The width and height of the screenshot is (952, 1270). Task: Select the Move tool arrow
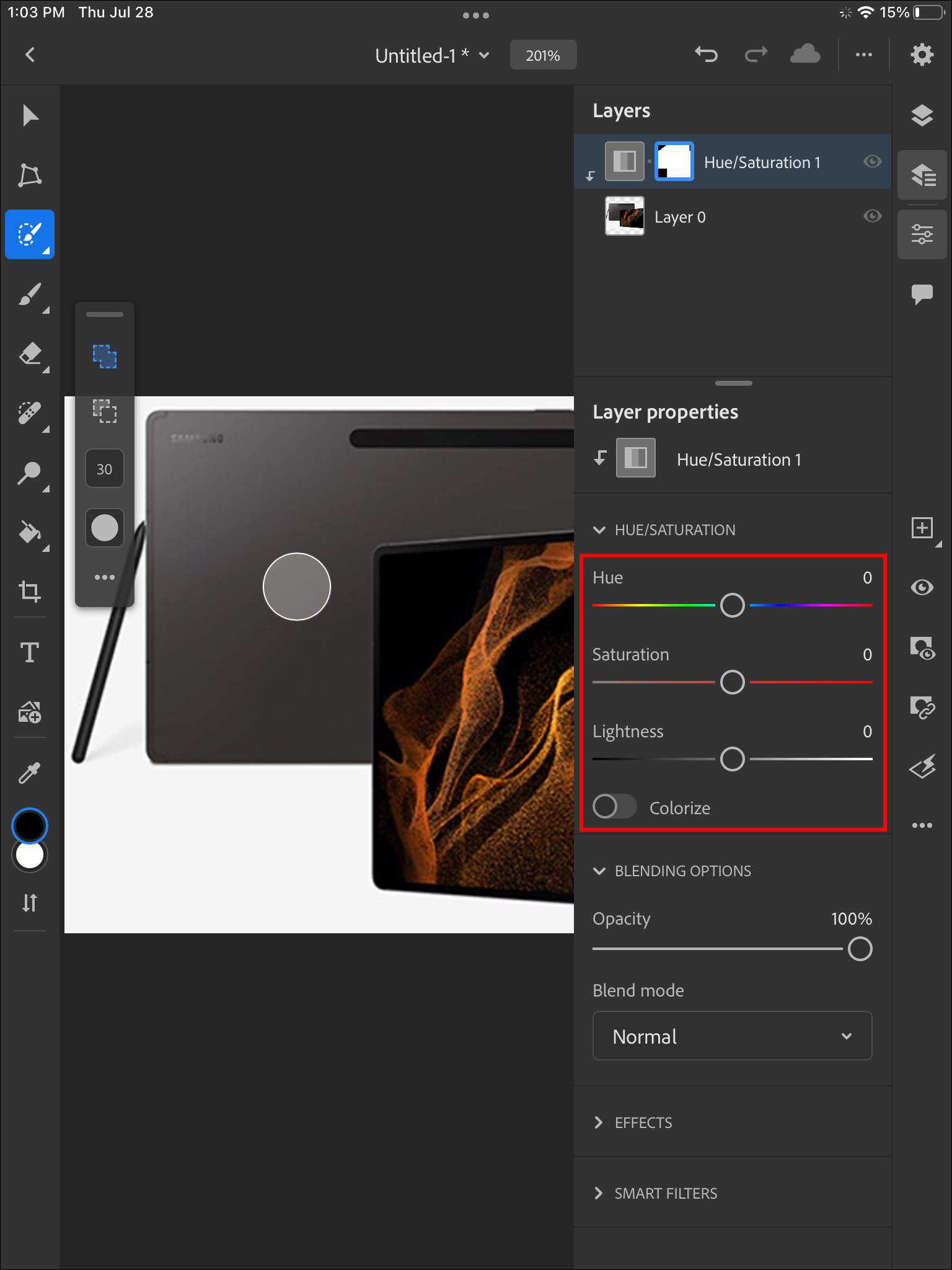coord(30,116)
